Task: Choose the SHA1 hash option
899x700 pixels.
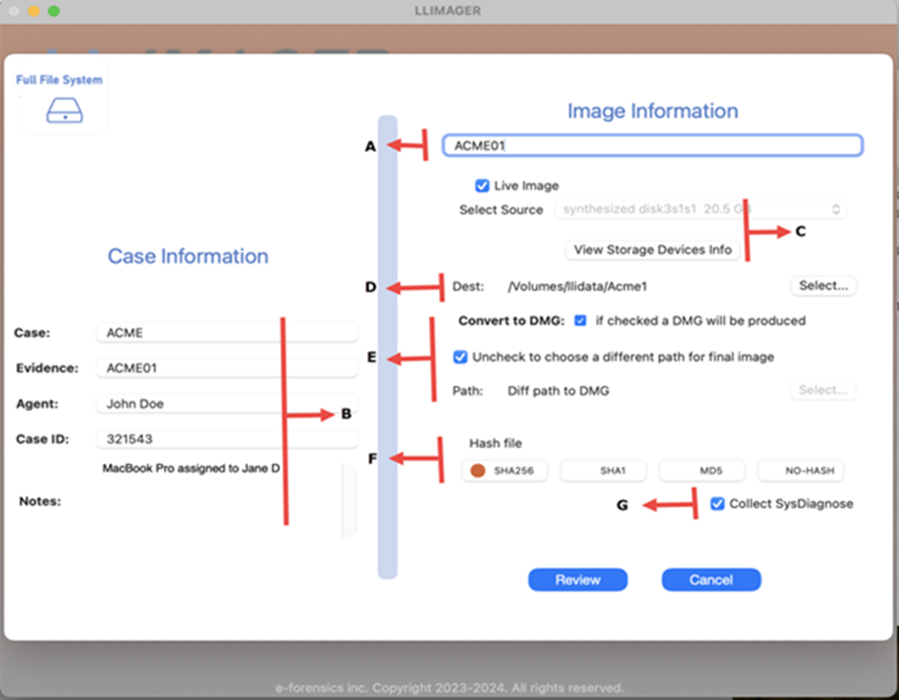Action: 603,470
